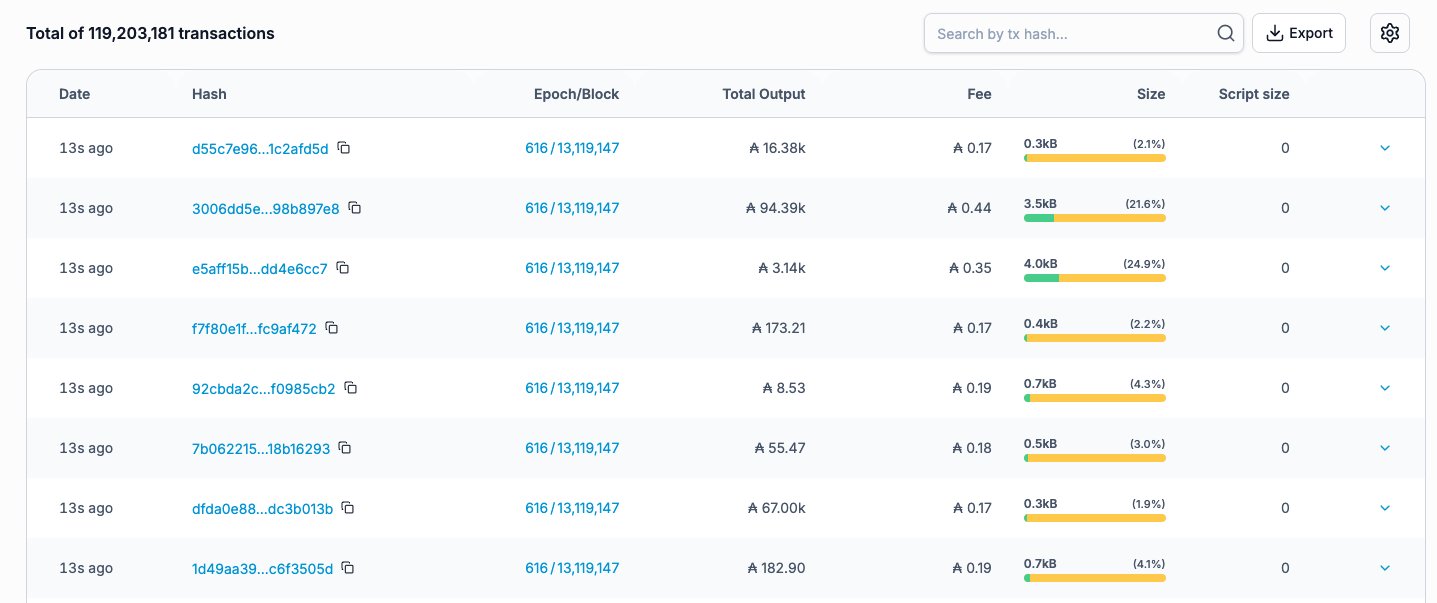Click the Fee column header
The width and height of the screenshot is (1437, 603).
coord(979,94)
